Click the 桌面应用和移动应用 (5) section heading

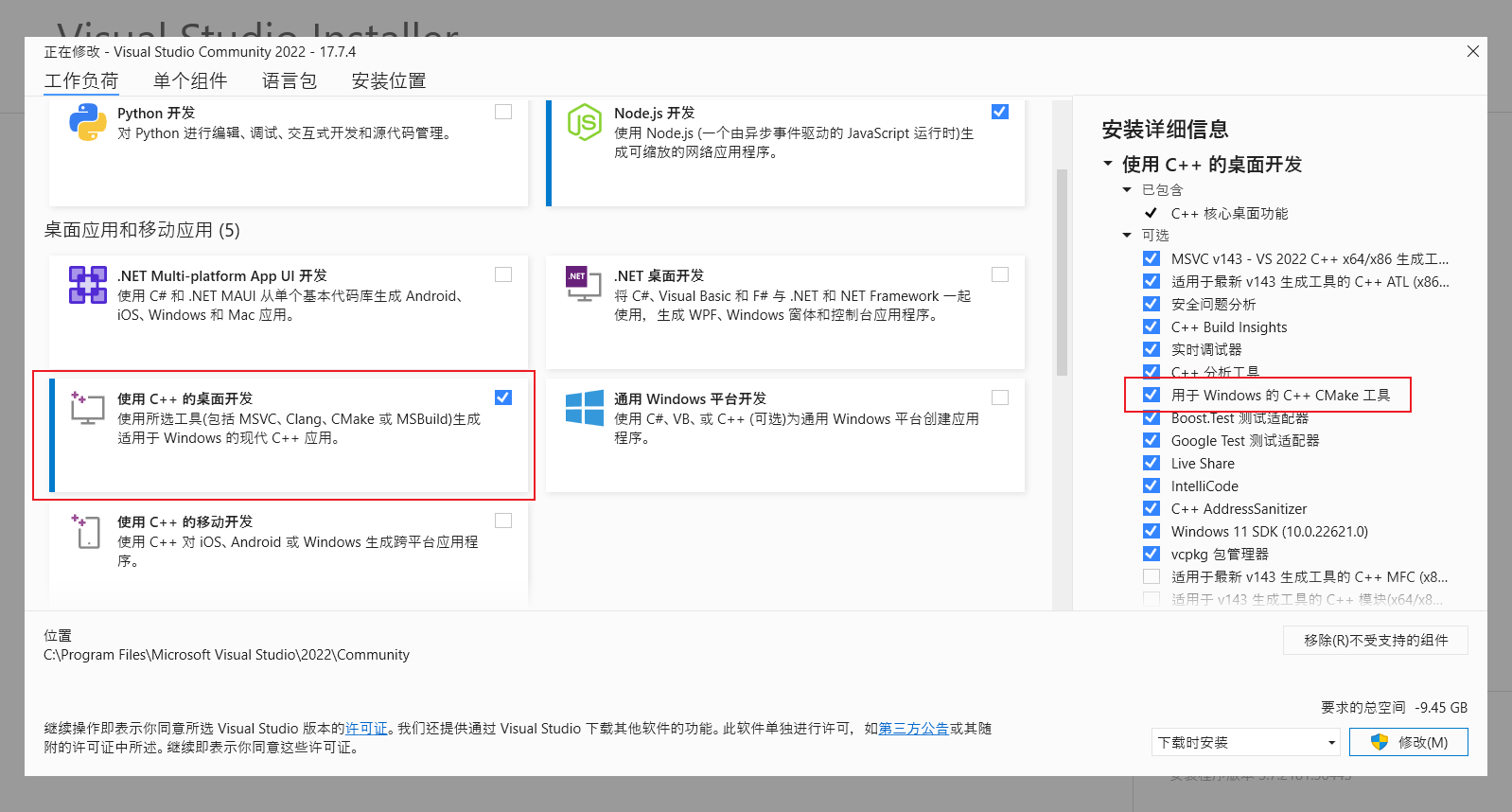[x=142, y=230]
